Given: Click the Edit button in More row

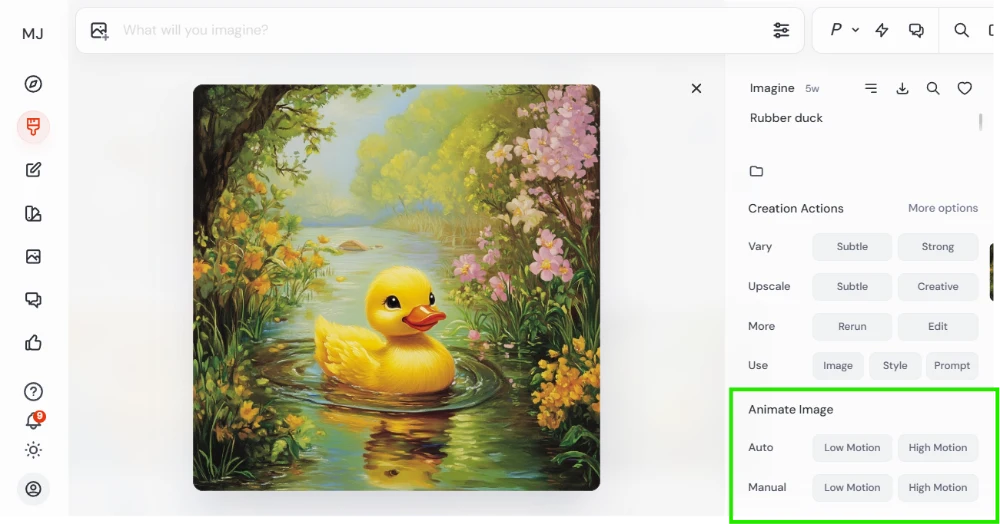Looking at the screenshot, I should click(x=938, y=326).
